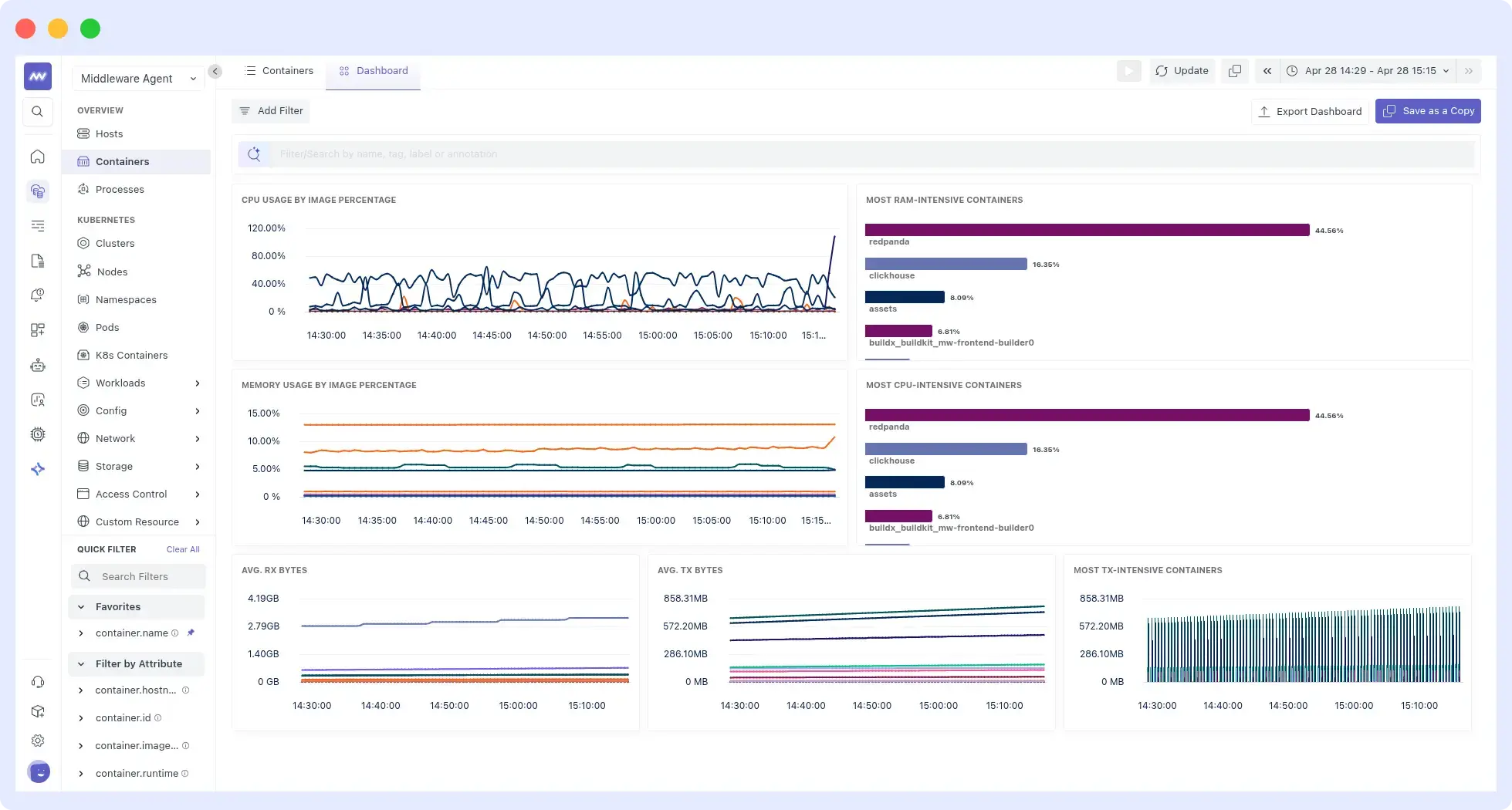
Task: Click the Export Dashboard button
Action: pyautogui.click(x=1310, y=111)
